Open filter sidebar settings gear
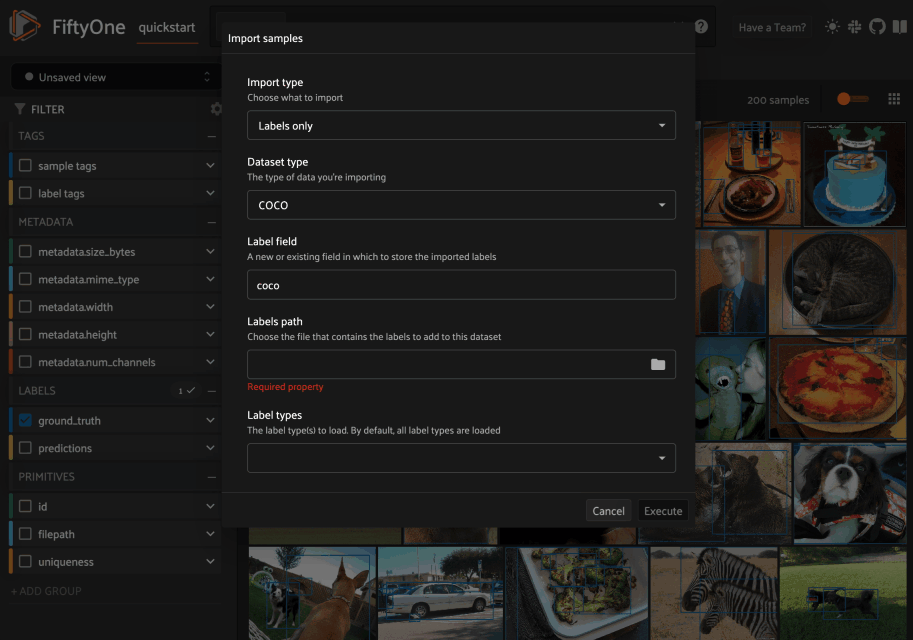This screenshot has height=640, width=913. [x=214, y=109]
